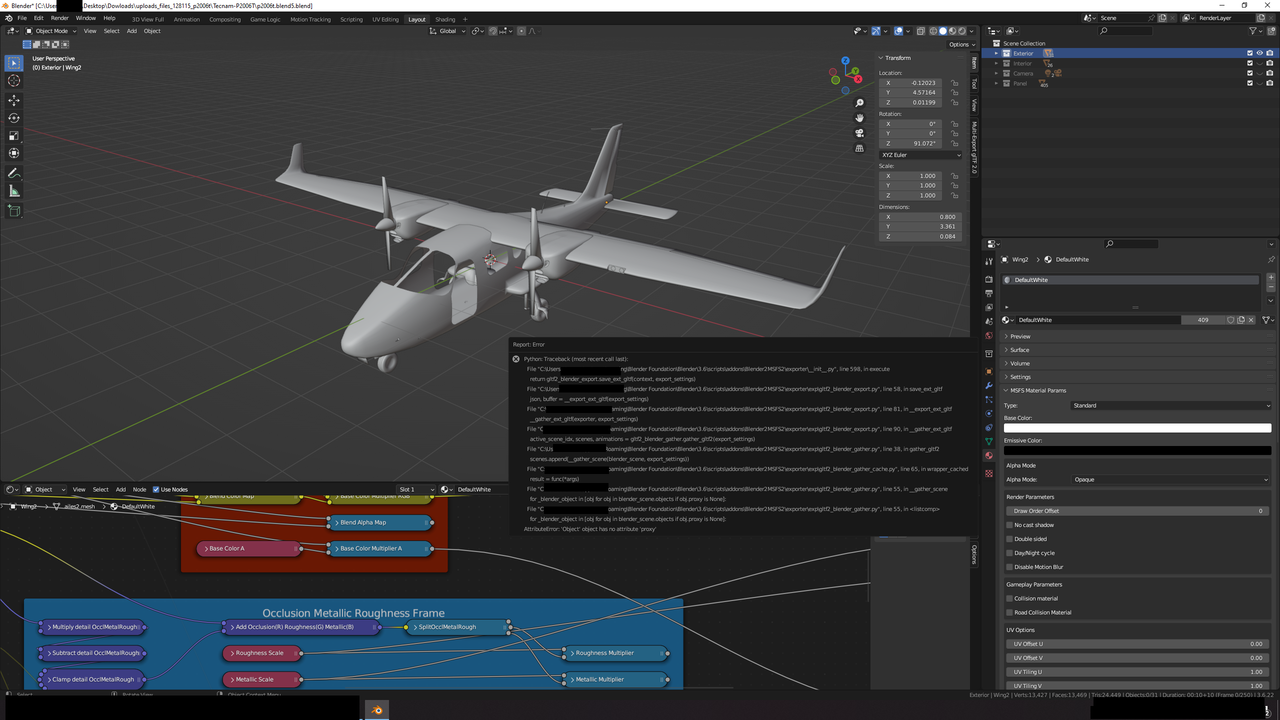This screenshot has width=1280, height=720.
Task: Select the Move tool in viewport toolbar
Action: coord(14,101)
